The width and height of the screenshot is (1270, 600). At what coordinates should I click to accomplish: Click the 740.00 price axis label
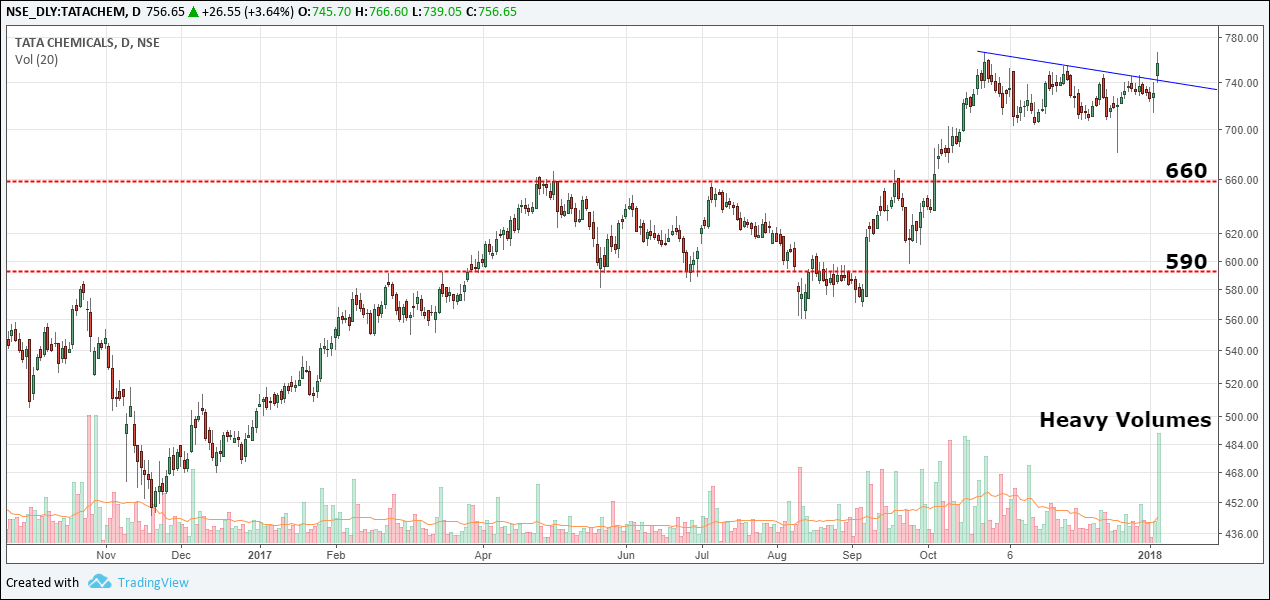coord(1242,83)
